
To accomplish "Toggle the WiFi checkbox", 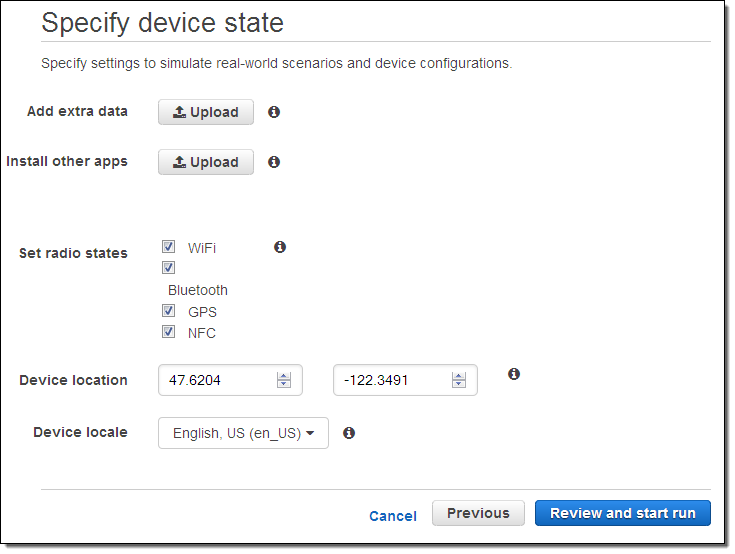I will coord(169,247).
